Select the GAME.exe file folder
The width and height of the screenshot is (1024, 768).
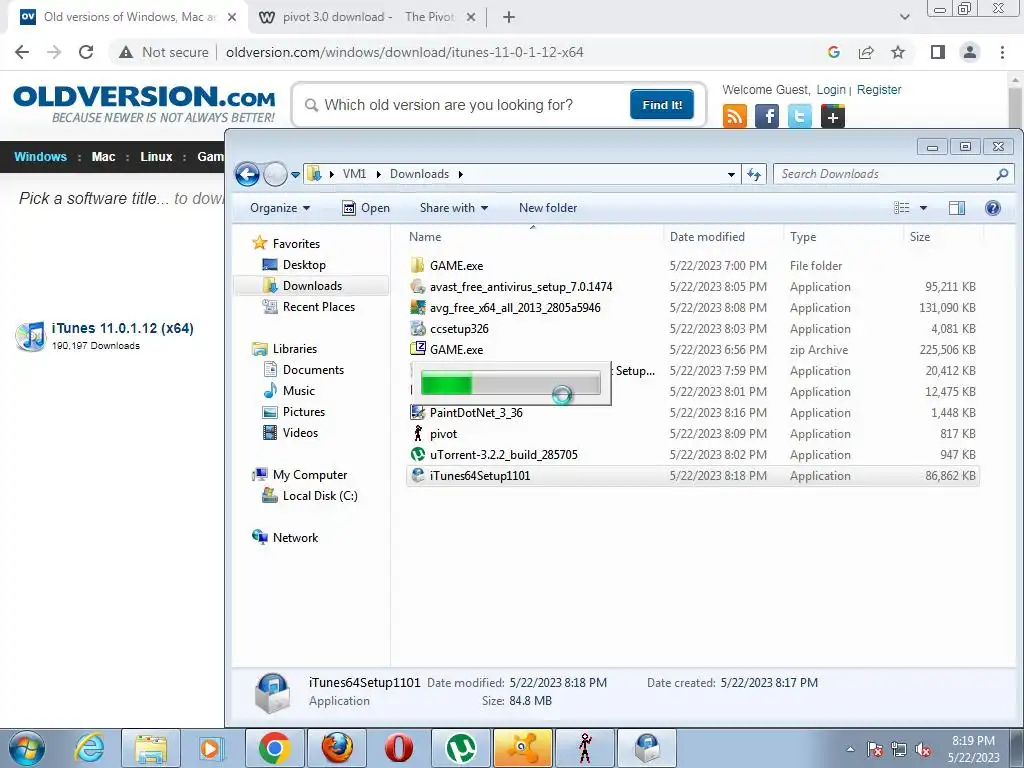coord(692,266)
